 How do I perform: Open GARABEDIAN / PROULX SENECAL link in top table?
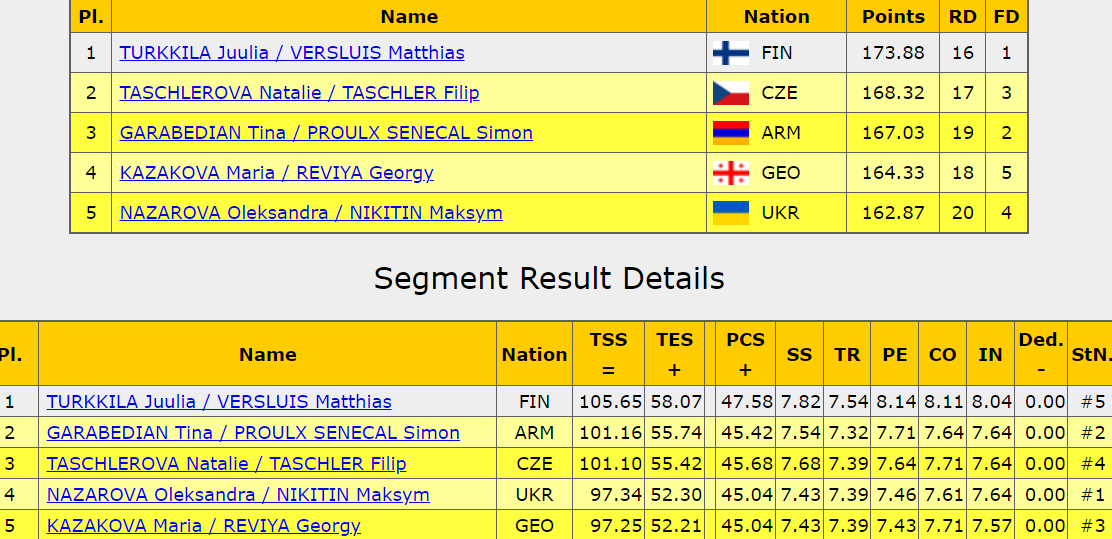coord(326,133)
